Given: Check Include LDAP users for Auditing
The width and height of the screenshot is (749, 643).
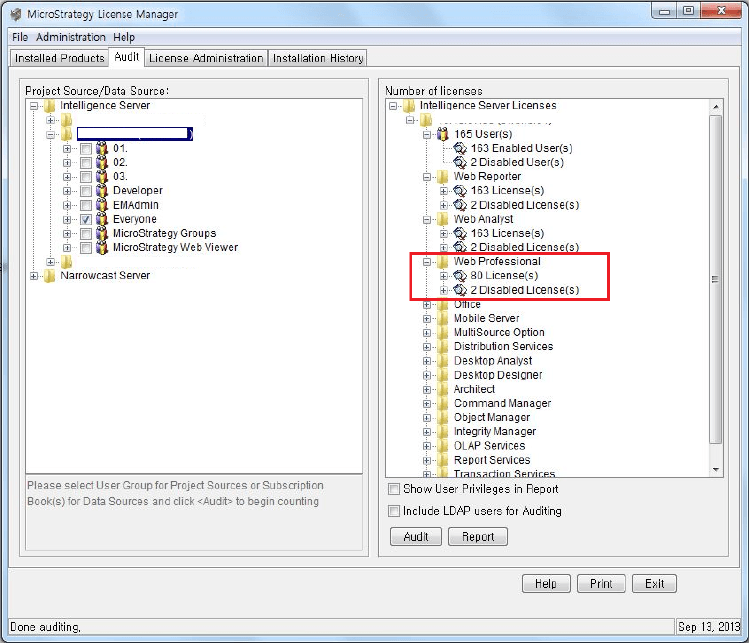Looking at the screenshot, I should tap(394, 511).
